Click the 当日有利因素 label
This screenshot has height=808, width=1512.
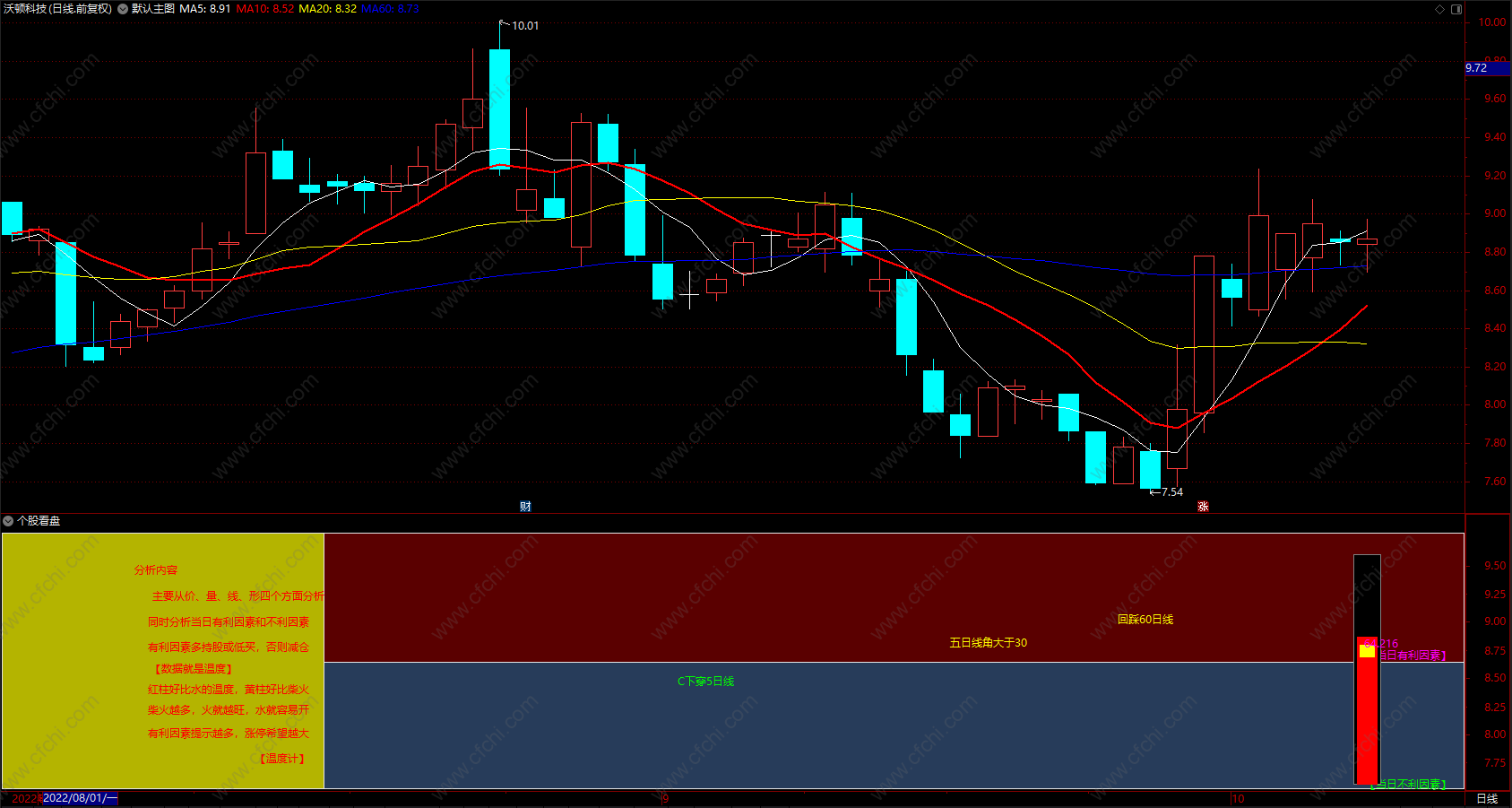(1413, 656)
